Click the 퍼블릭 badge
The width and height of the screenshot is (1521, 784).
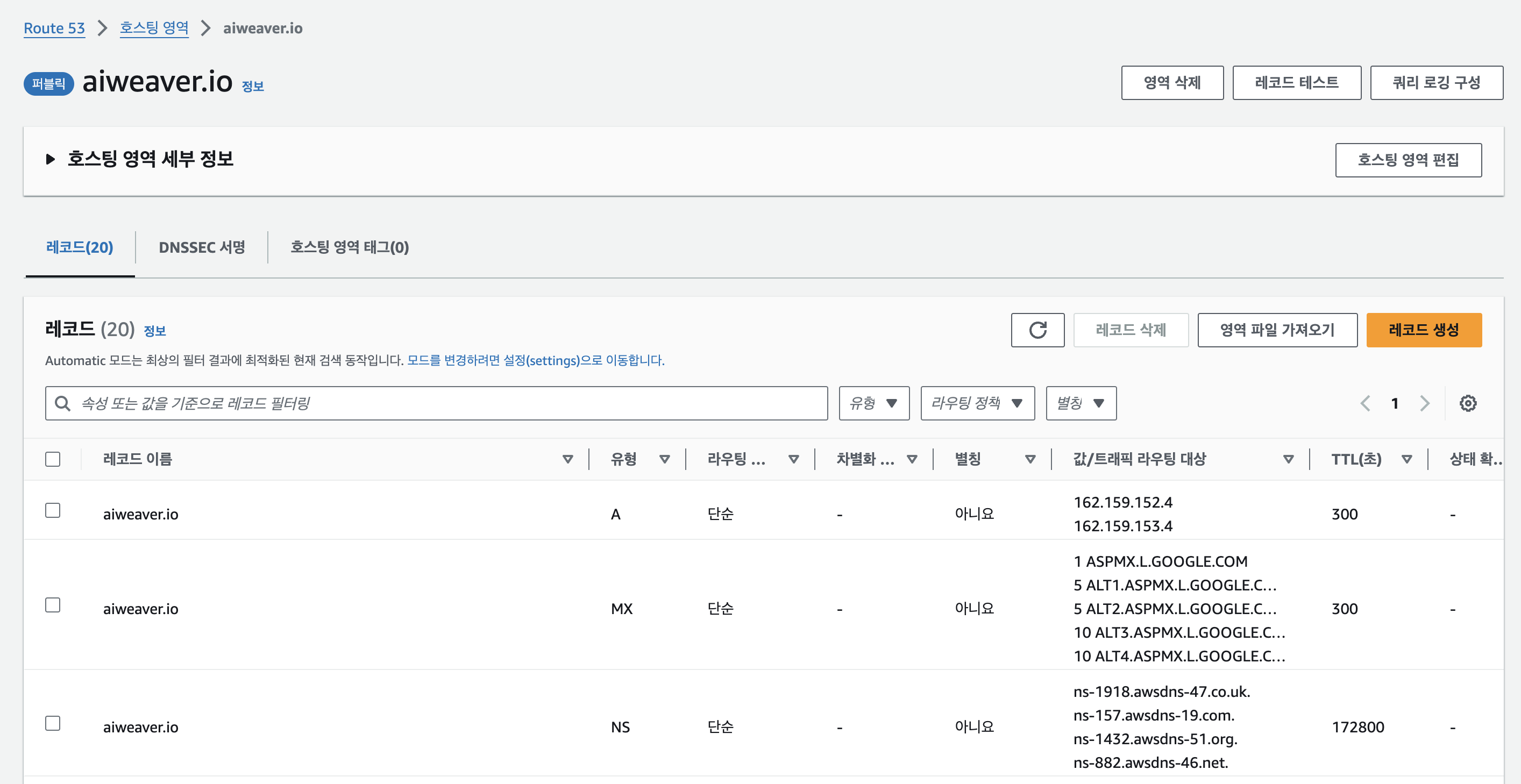pos(48,83)
